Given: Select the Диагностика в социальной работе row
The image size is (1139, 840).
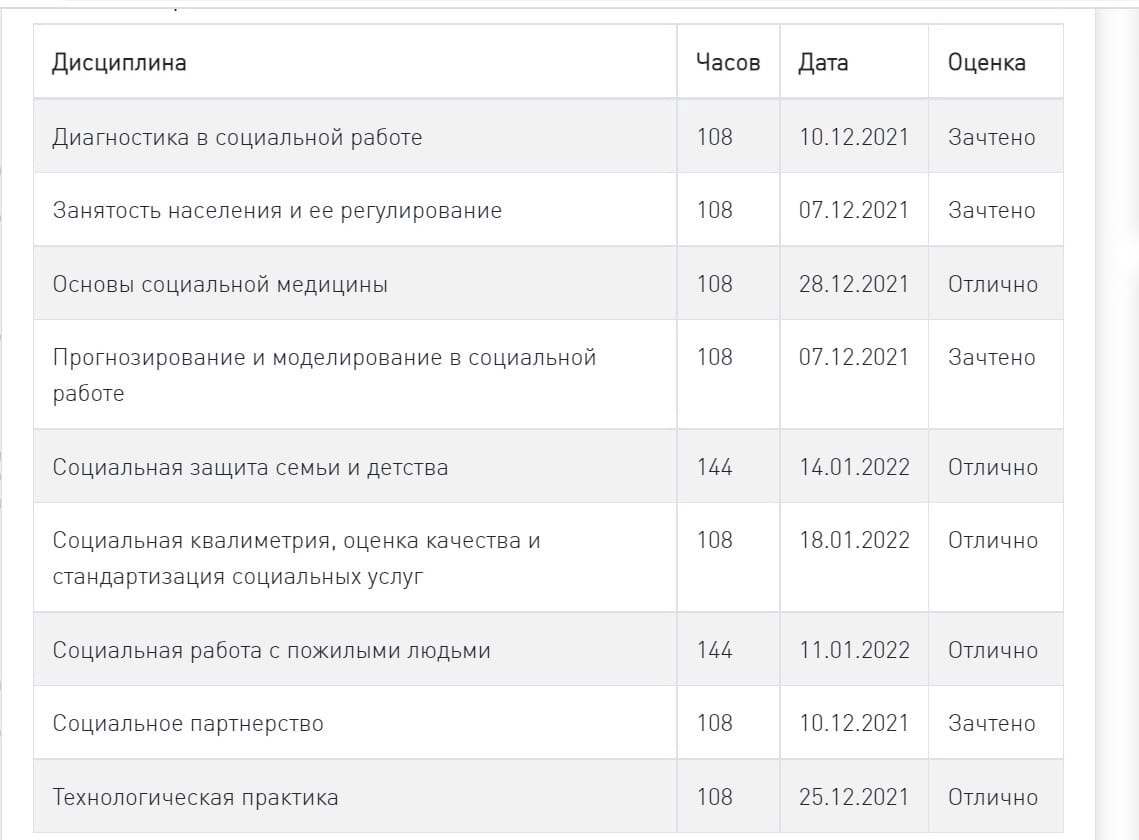Looking at the screenshot, I should [x=237, y=137].
